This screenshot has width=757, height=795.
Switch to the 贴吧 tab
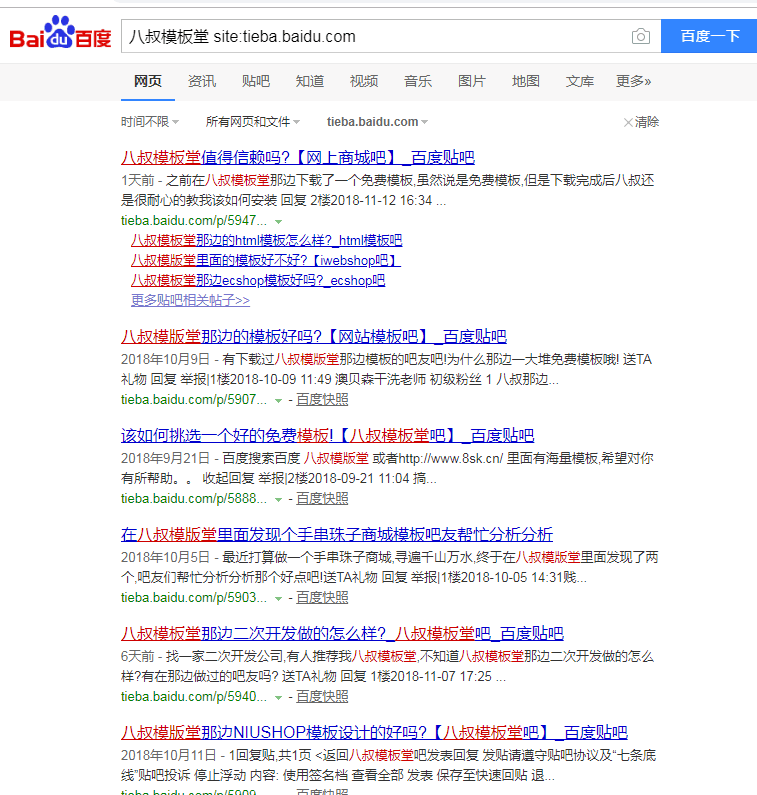coord(256,81)
